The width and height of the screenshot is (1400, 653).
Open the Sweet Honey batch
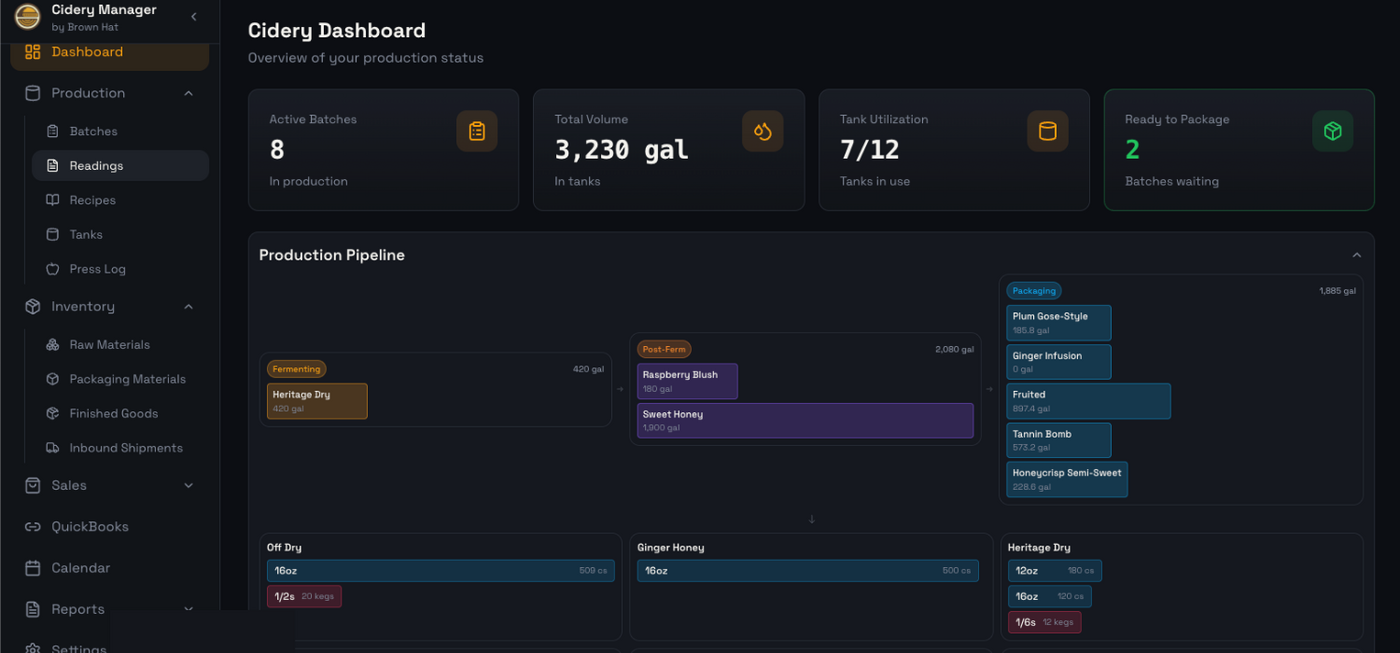pyautogui.click(x=805, y=420)
